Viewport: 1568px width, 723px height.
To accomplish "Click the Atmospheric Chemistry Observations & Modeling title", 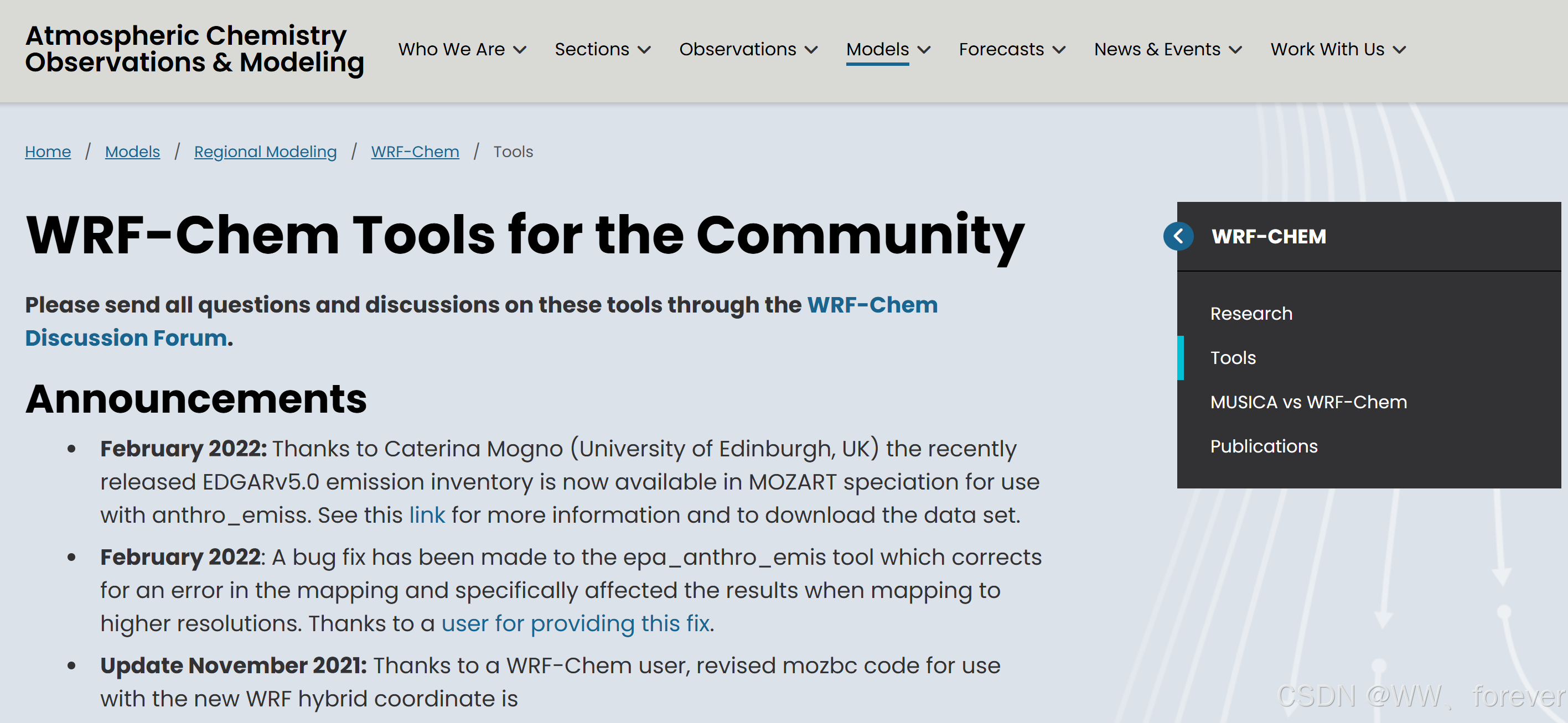I will [194, 49].
